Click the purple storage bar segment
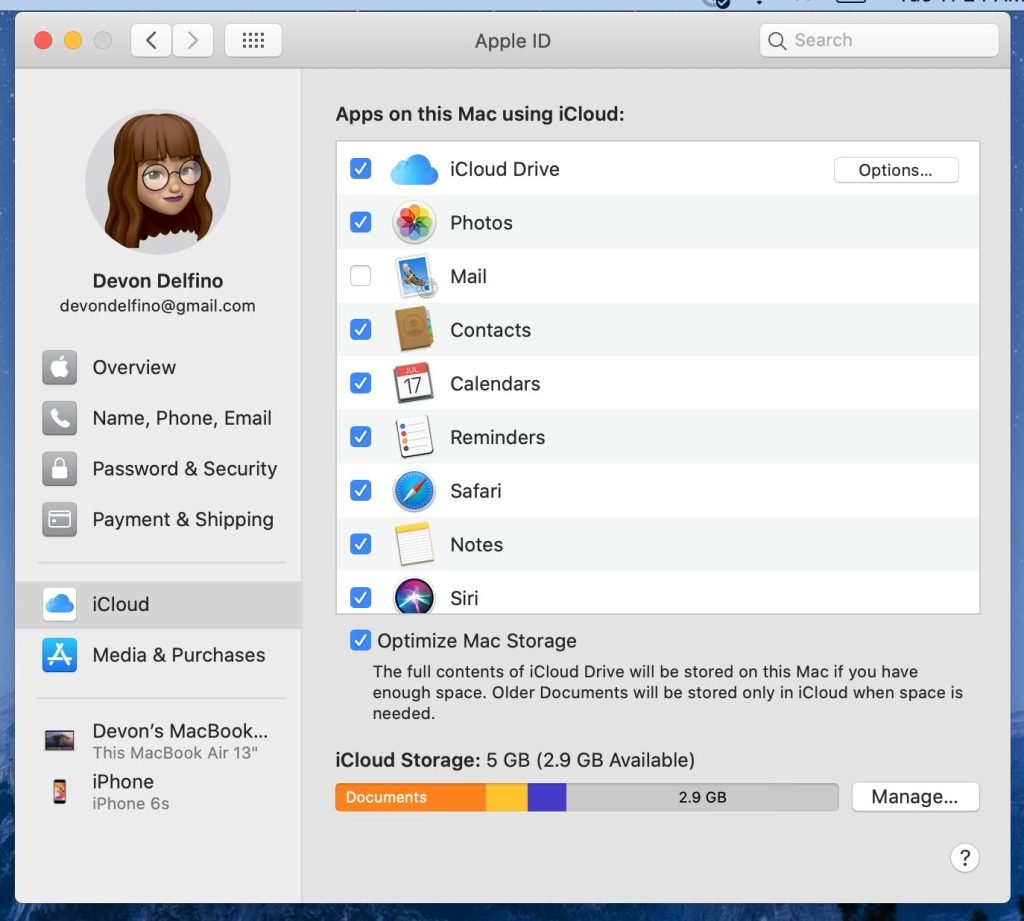This screenshot has width=1024, height=921. click(x=547, y=797)
